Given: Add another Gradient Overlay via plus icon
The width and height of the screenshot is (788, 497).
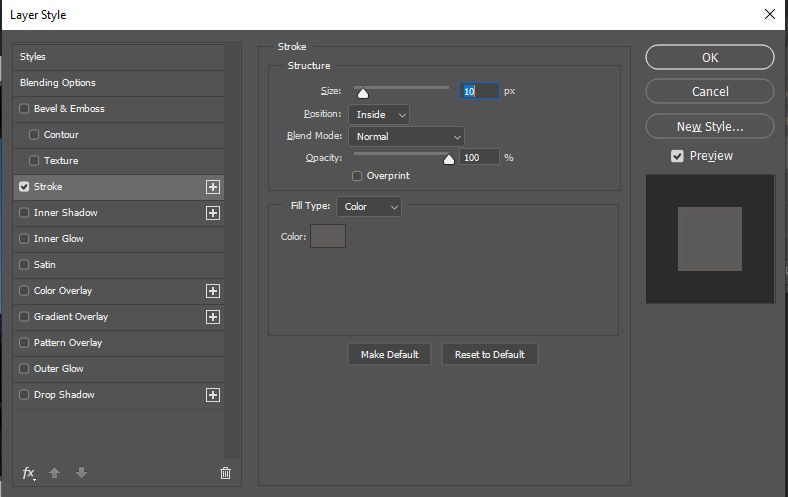Looking at the screenshot, I should 213,317.
